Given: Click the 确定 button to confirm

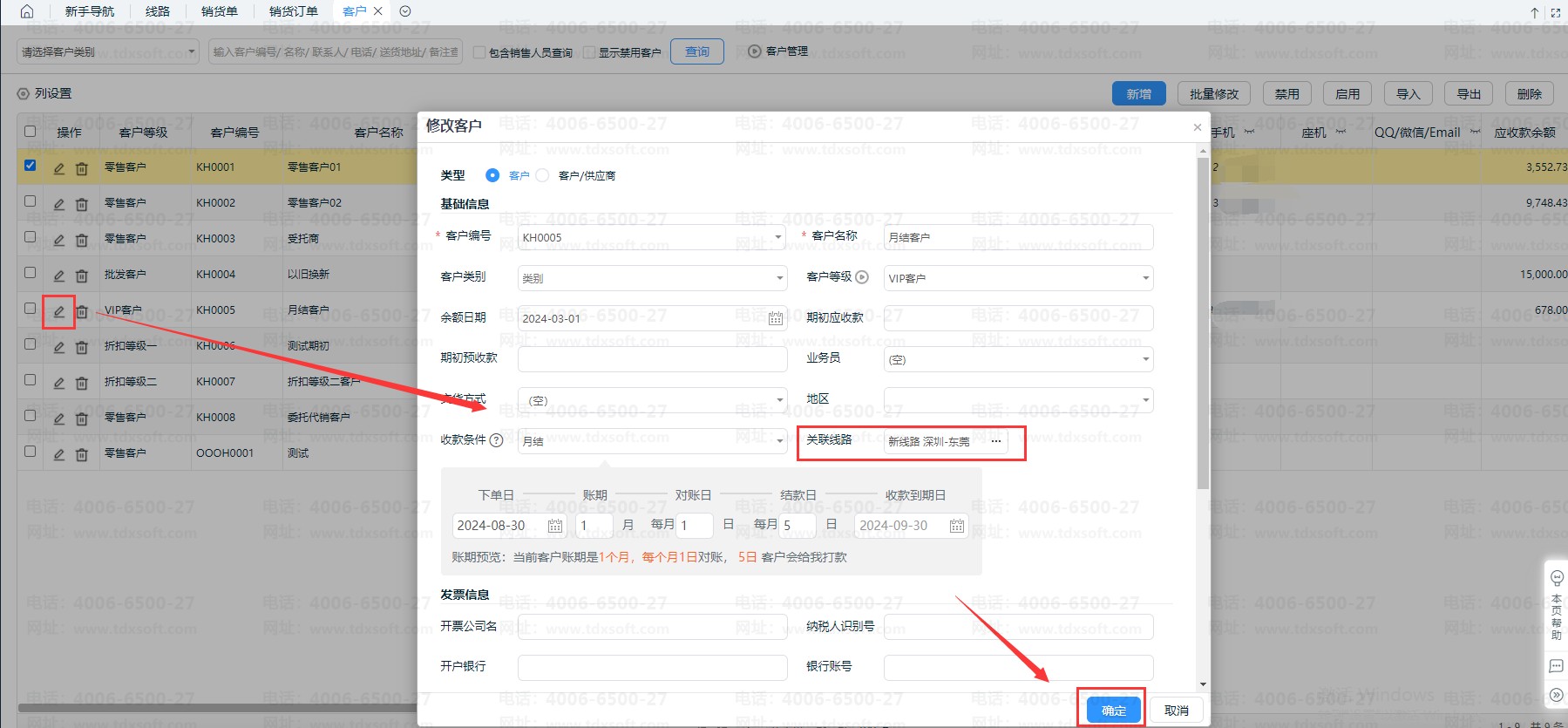Looking at the screenshot, I should pos(1113,710).
